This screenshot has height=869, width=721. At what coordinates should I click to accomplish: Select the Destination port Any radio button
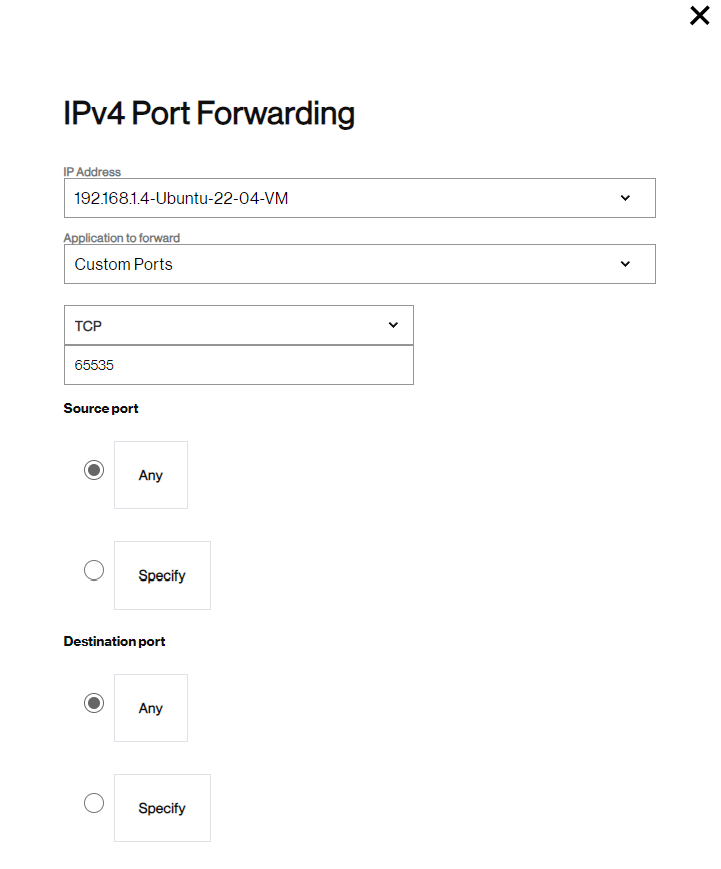94,703
